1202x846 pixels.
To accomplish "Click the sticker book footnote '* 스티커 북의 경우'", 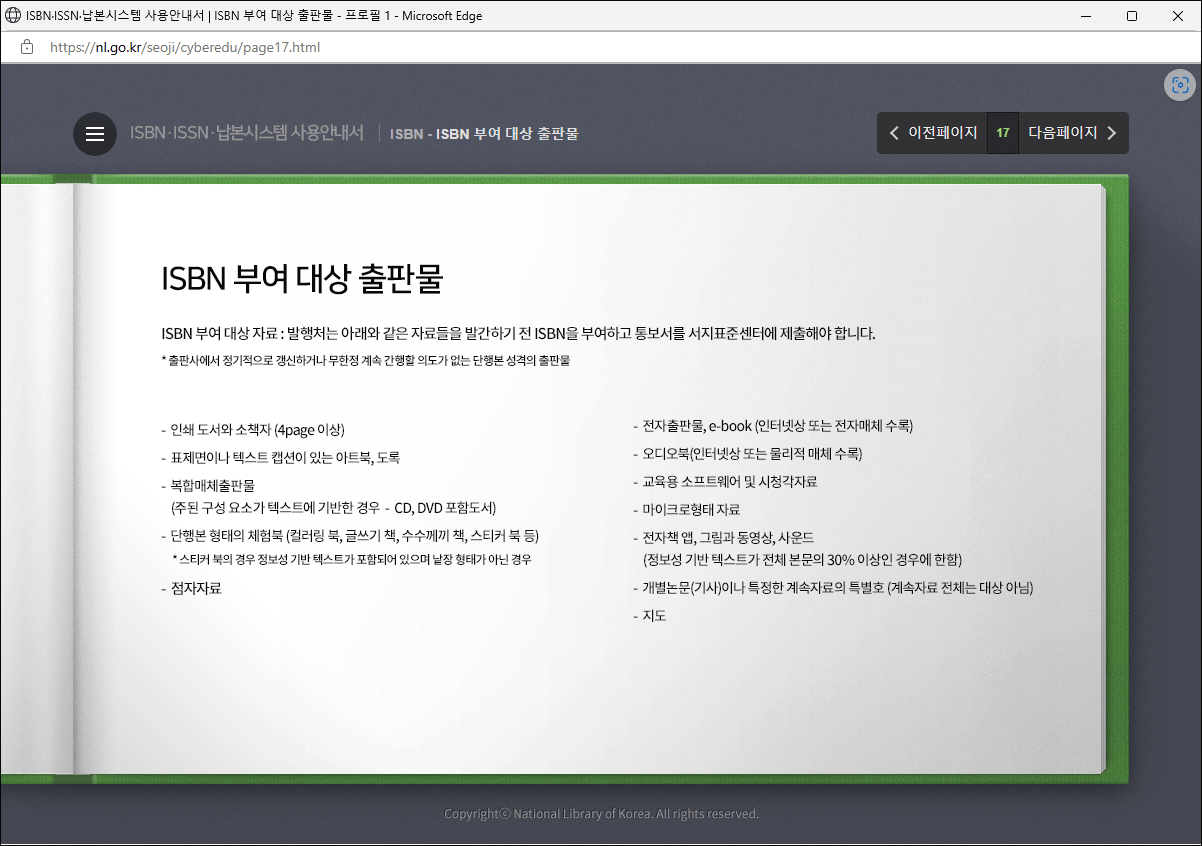I will point(352,559).
